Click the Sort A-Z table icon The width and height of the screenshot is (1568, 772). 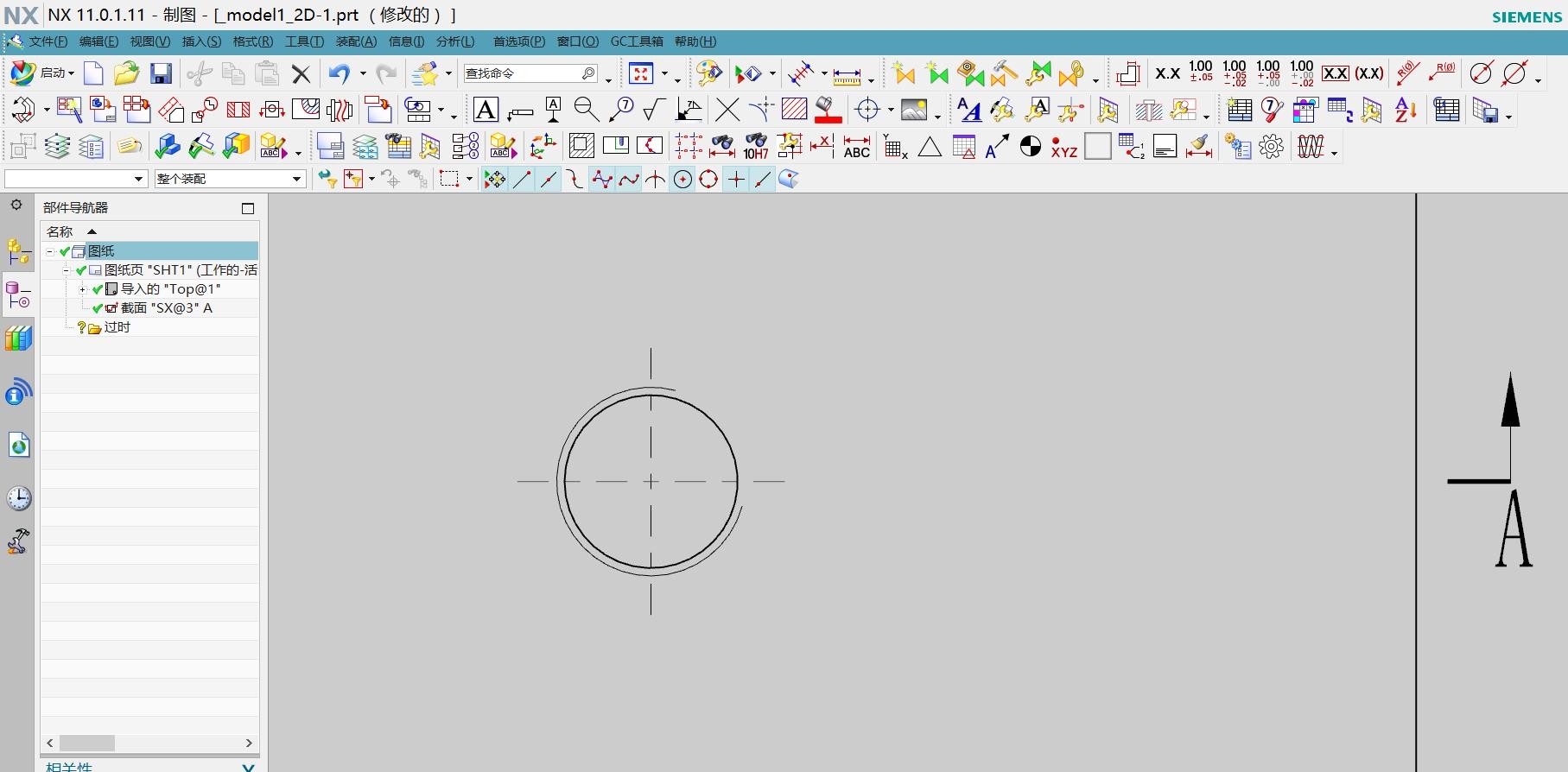click(1406, 111)
